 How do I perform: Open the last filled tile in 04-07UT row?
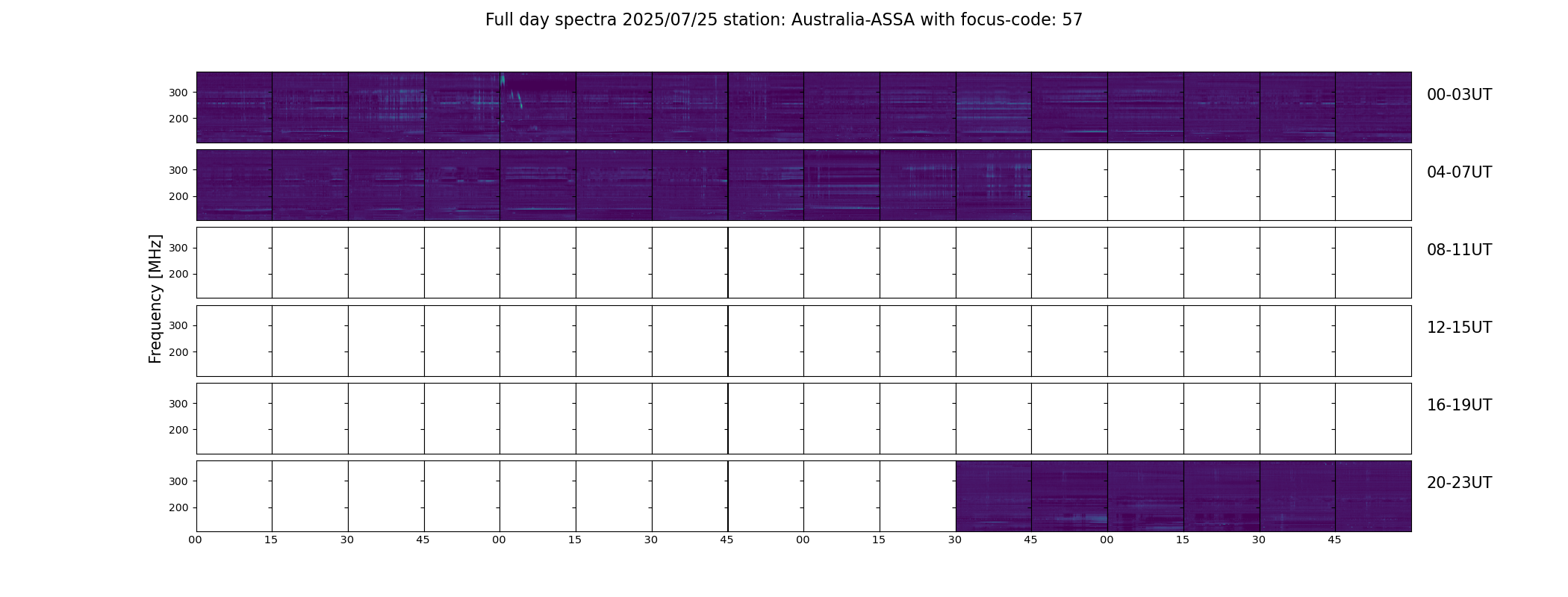click(x=994, y=185)
